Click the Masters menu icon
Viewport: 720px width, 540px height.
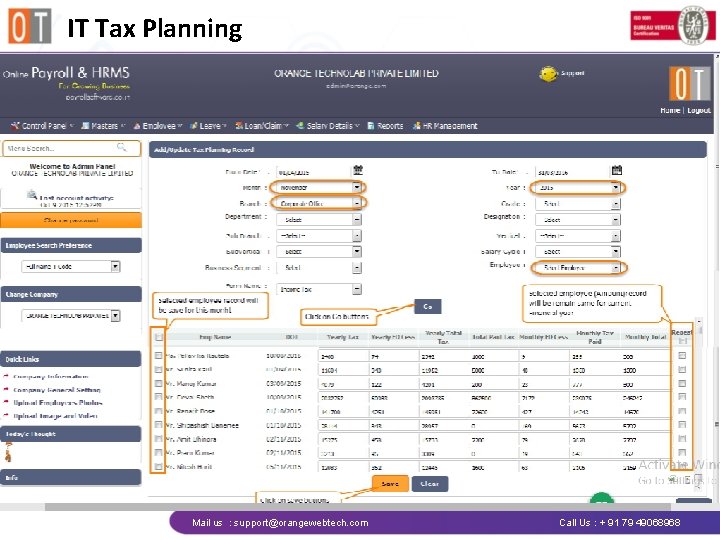[85, 125]
